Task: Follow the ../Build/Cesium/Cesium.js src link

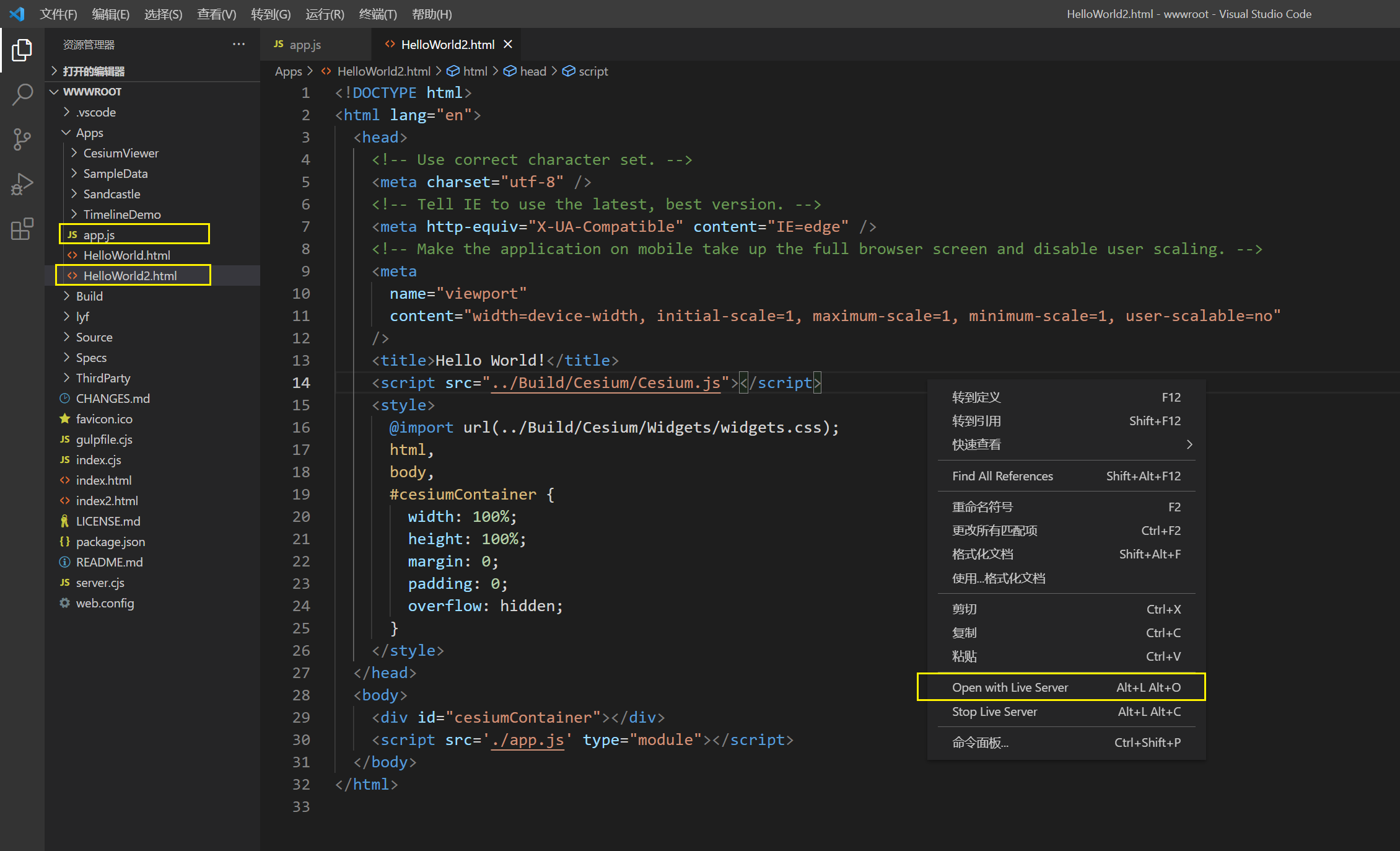Action: pyautogui.click(x=606, y=383)
